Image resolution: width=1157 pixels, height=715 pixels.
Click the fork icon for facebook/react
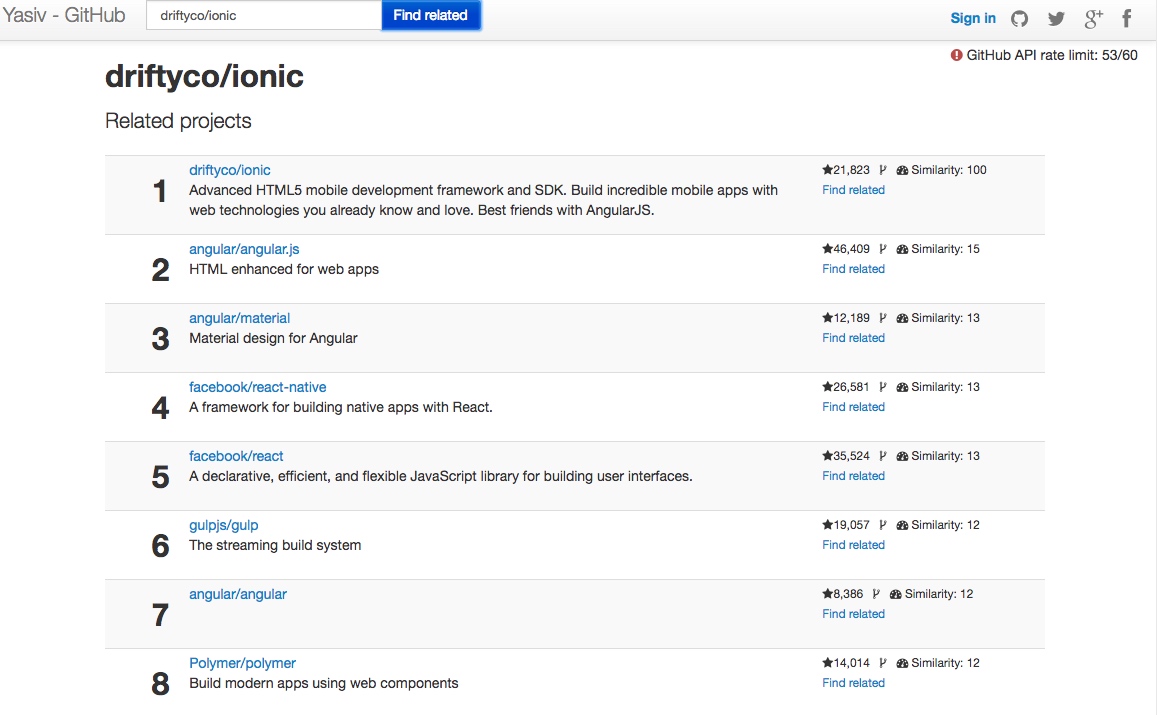pyautogui.click(x=883, y=456)
